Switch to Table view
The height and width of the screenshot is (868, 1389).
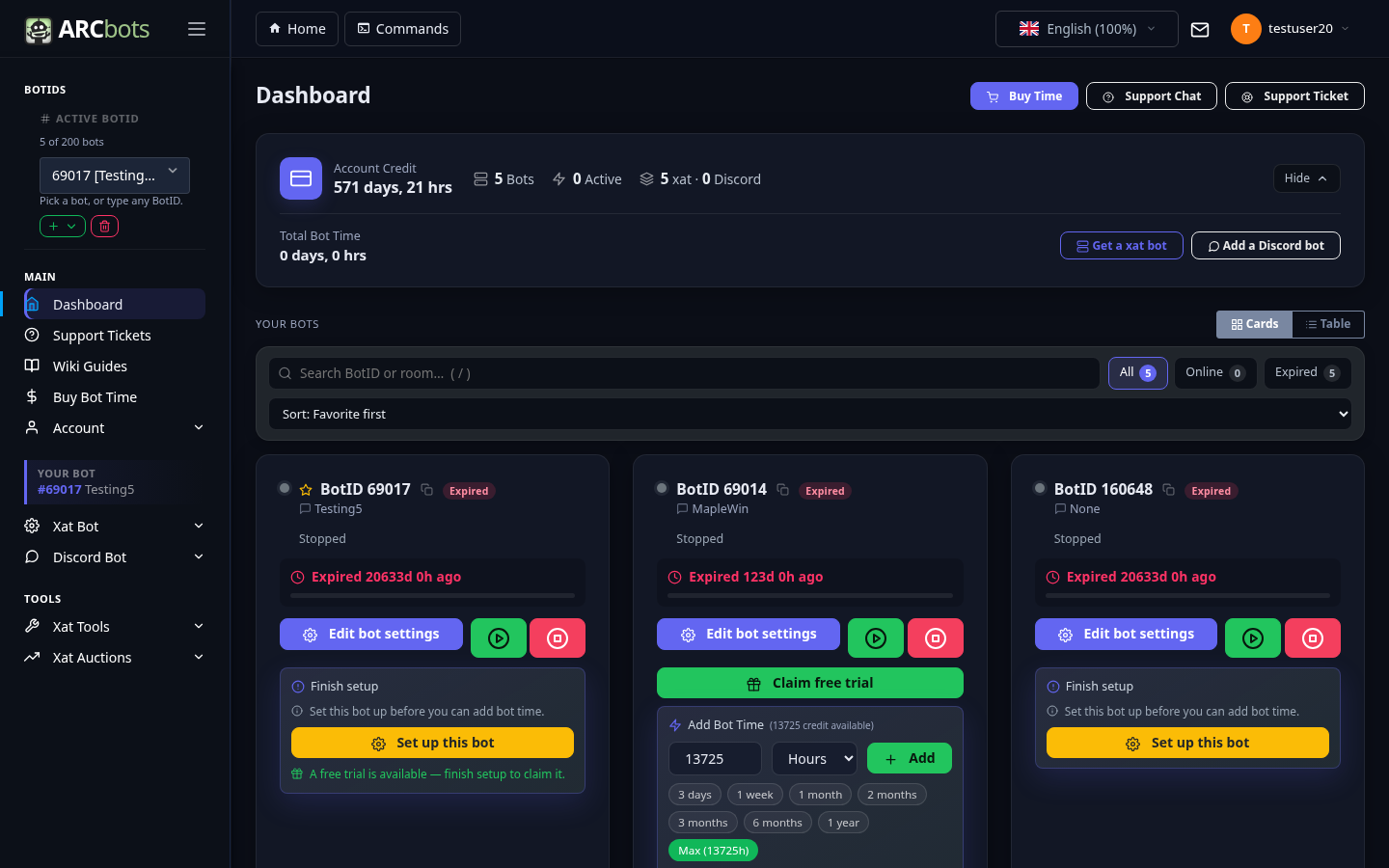coord(1328,324)
